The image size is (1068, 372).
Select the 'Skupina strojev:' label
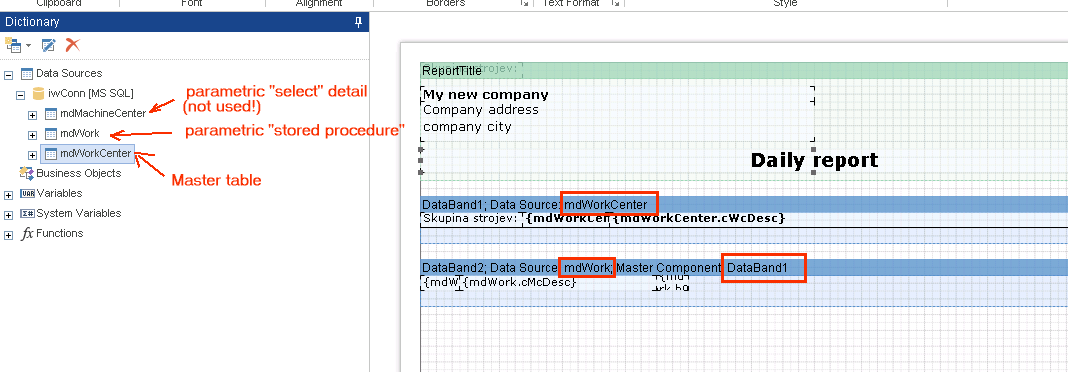click(471, 219)
